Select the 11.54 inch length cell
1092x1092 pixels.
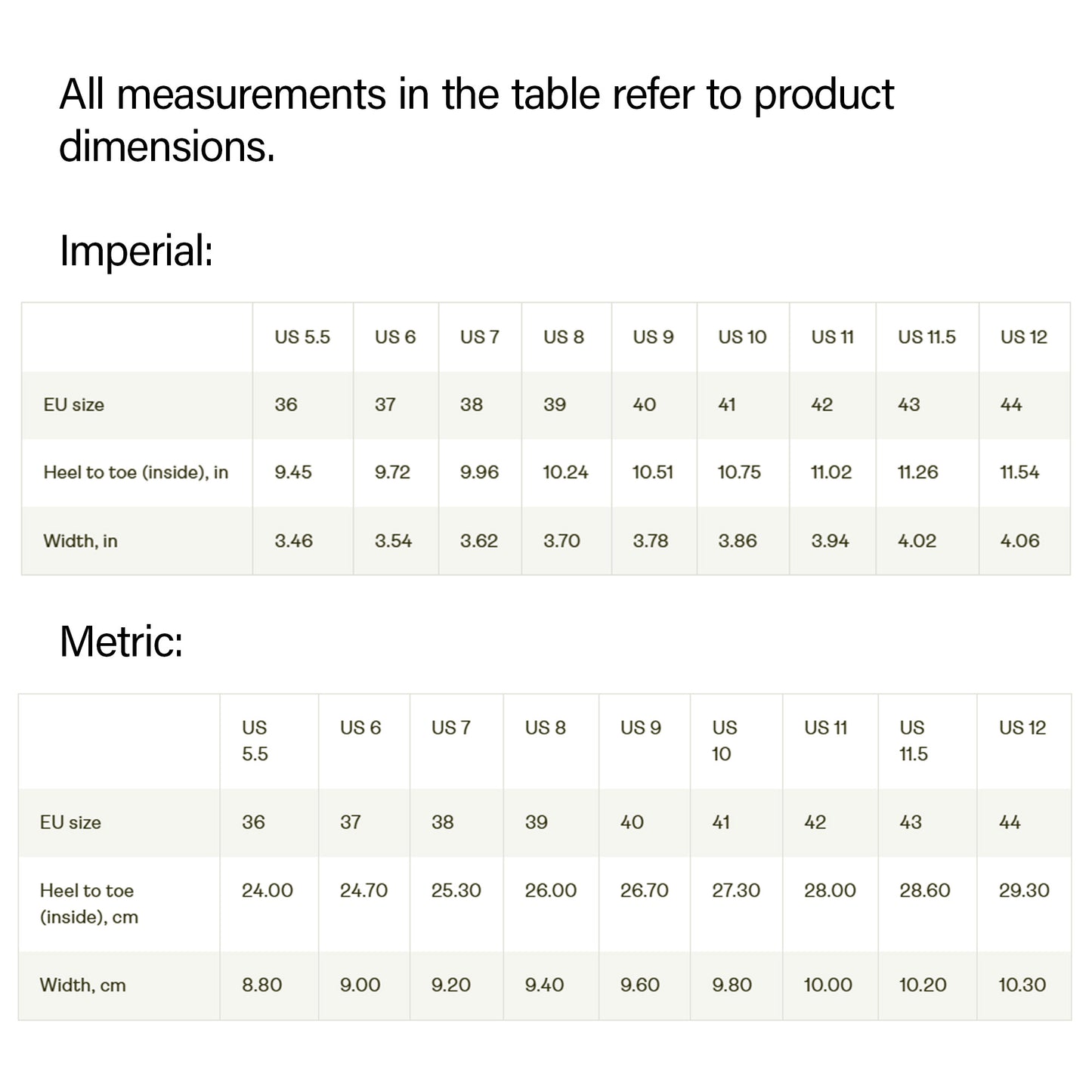tap(1019, 472)
